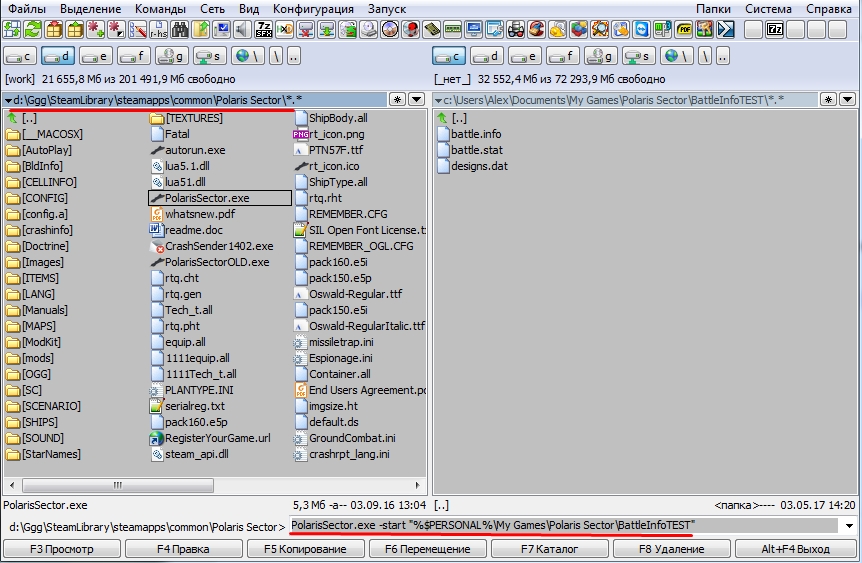
Task: Click the MP3 tool toolbar icon
Action: (x=662, y=29)
